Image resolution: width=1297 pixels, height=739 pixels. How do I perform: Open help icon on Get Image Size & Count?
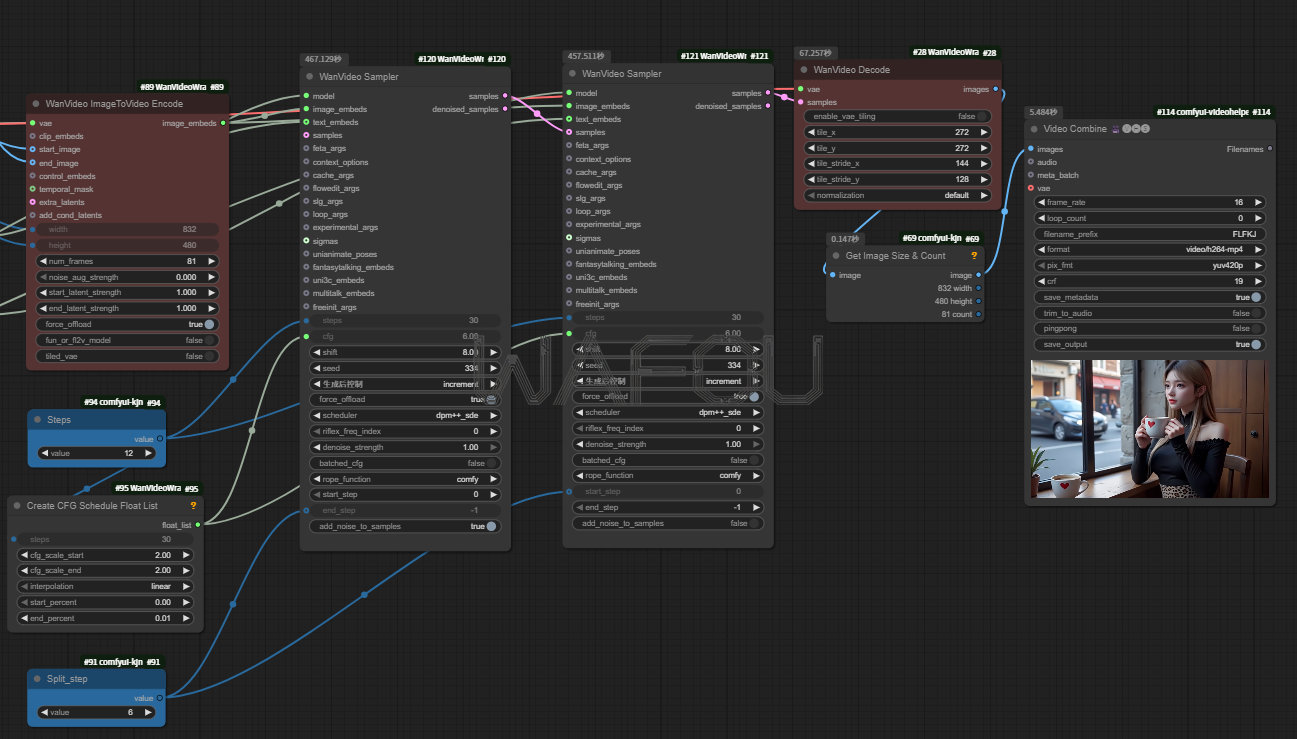(974, 255)
